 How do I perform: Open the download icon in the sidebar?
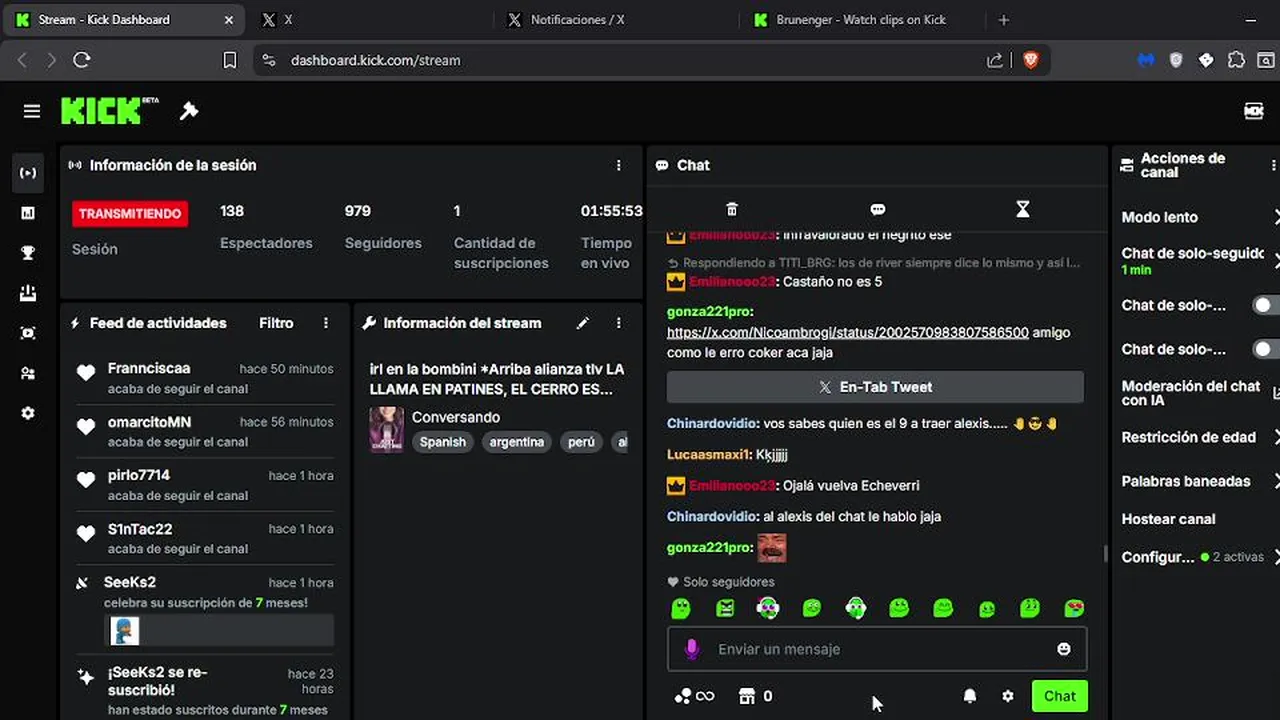(28, 293)
